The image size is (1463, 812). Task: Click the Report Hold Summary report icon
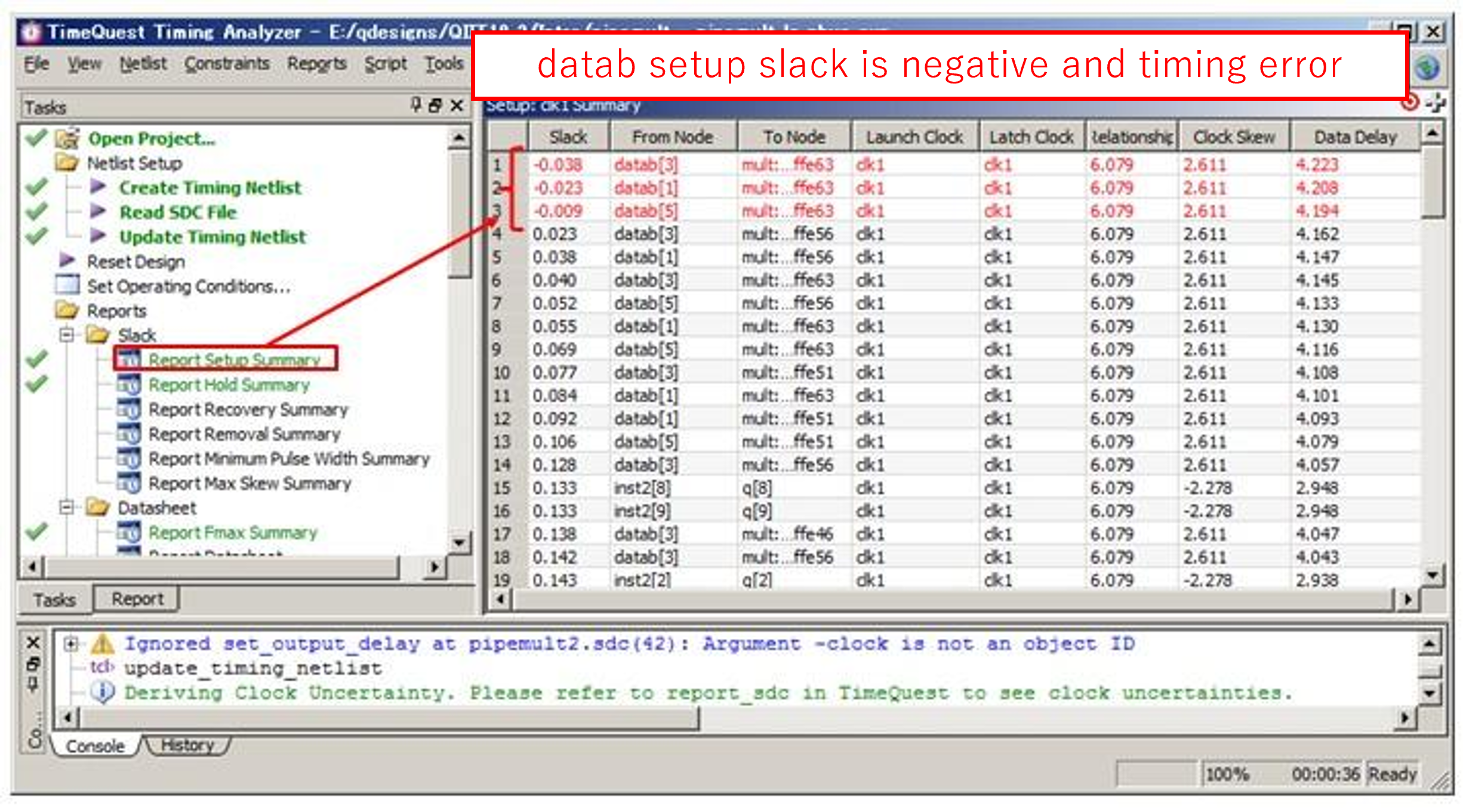click(129, 385)
